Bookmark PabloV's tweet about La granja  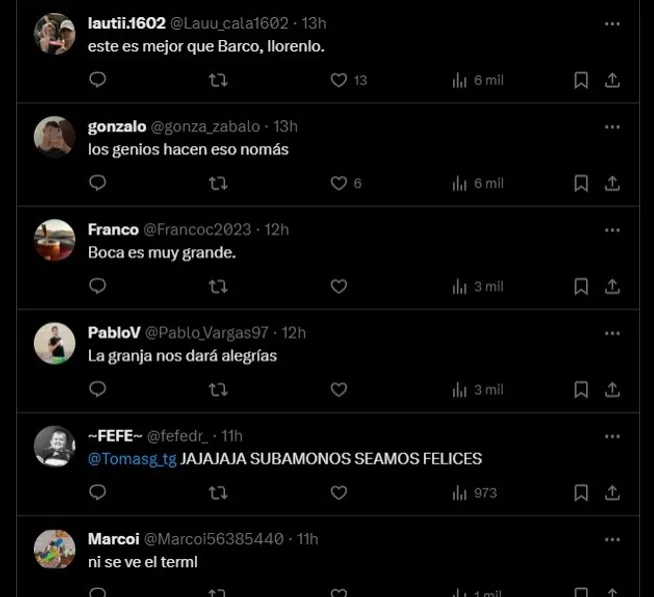coord(581,390)
